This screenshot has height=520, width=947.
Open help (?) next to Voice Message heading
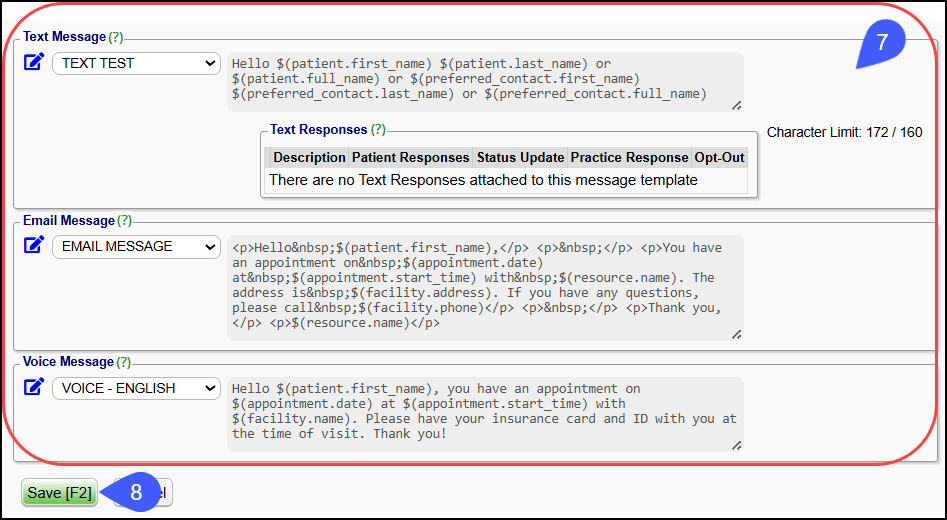[x=123, y=363]
